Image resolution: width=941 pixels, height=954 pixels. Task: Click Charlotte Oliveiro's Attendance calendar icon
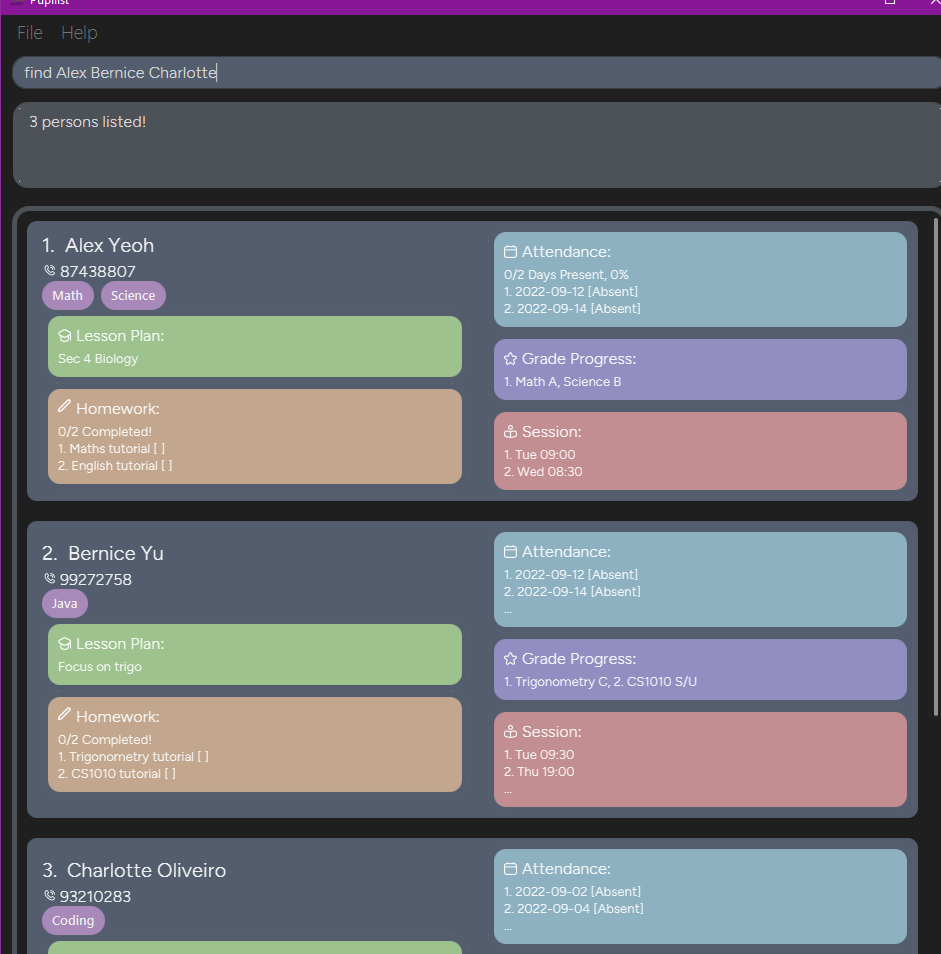pos(510,869)
